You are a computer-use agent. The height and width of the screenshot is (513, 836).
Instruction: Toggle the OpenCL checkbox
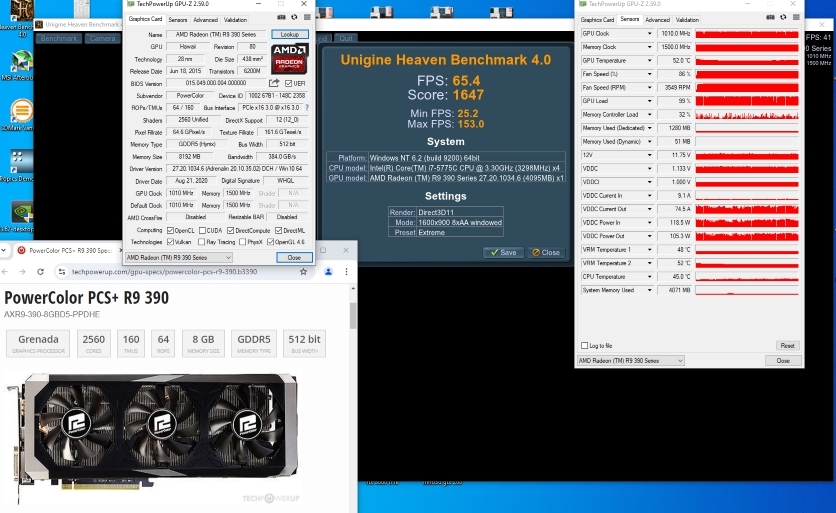171,230
